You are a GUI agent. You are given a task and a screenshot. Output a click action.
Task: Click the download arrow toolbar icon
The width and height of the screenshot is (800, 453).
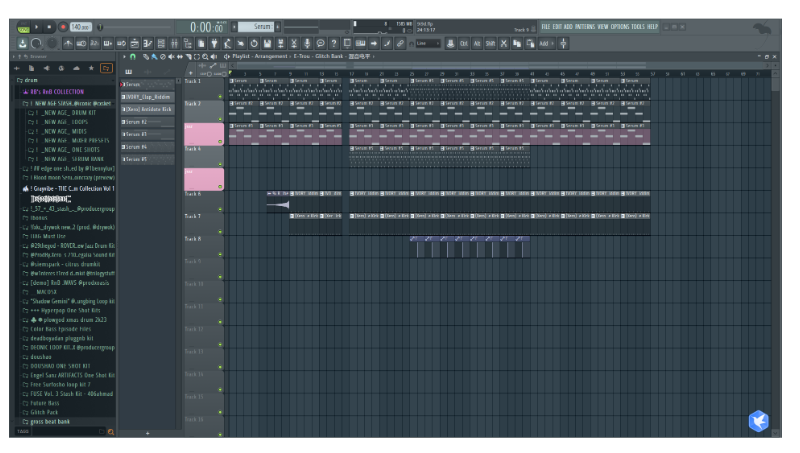pos(22,44)
